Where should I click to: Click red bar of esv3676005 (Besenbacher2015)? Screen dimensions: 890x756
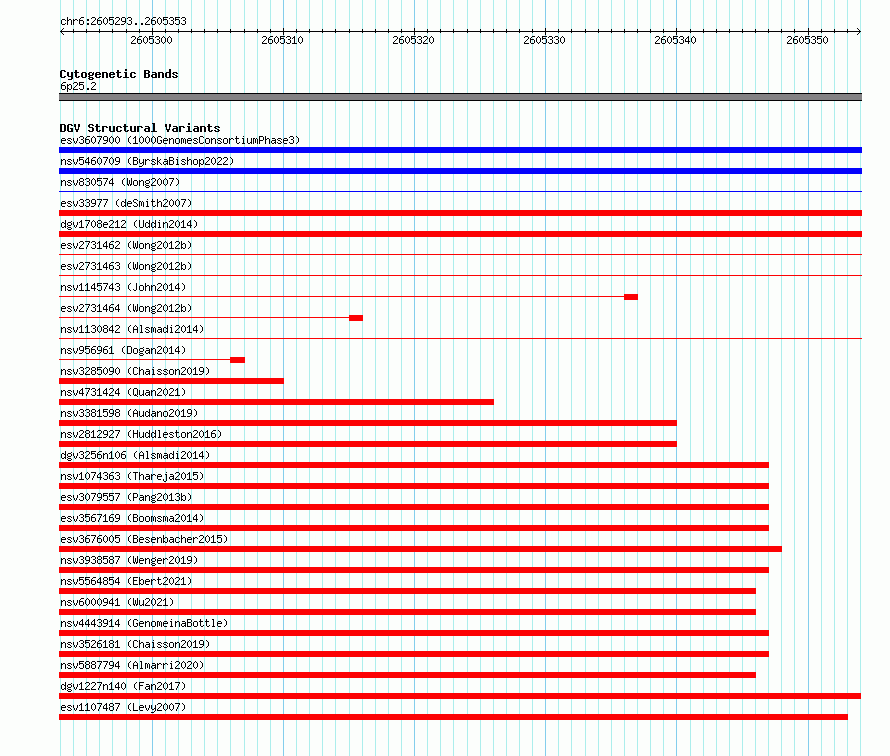click(x=421, y=549)
